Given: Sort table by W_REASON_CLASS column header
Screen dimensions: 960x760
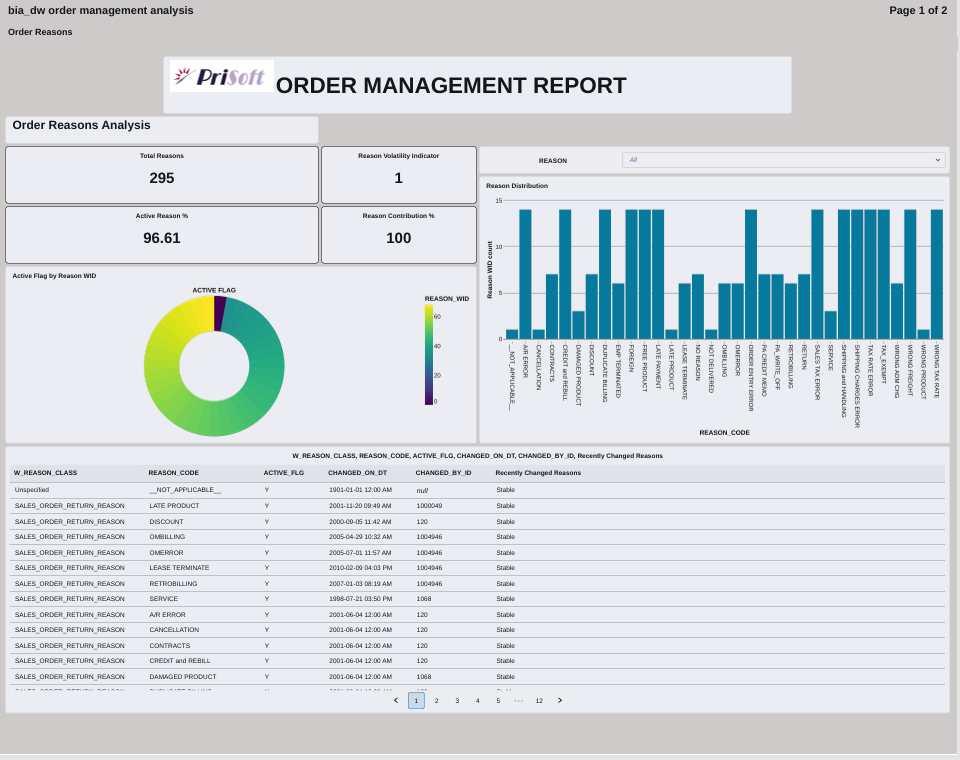Looking at the screenshot, I should click(45, 472).
